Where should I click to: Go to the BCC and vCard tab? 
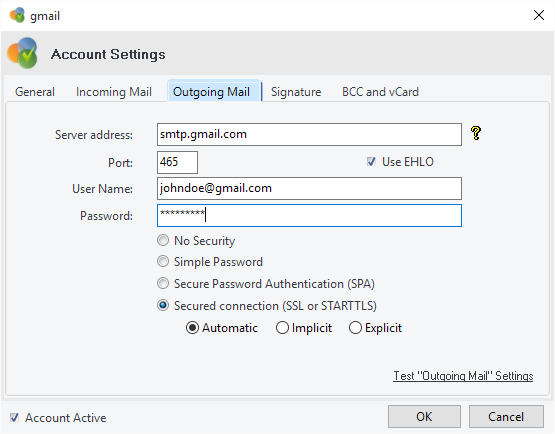tap(380, 92)
